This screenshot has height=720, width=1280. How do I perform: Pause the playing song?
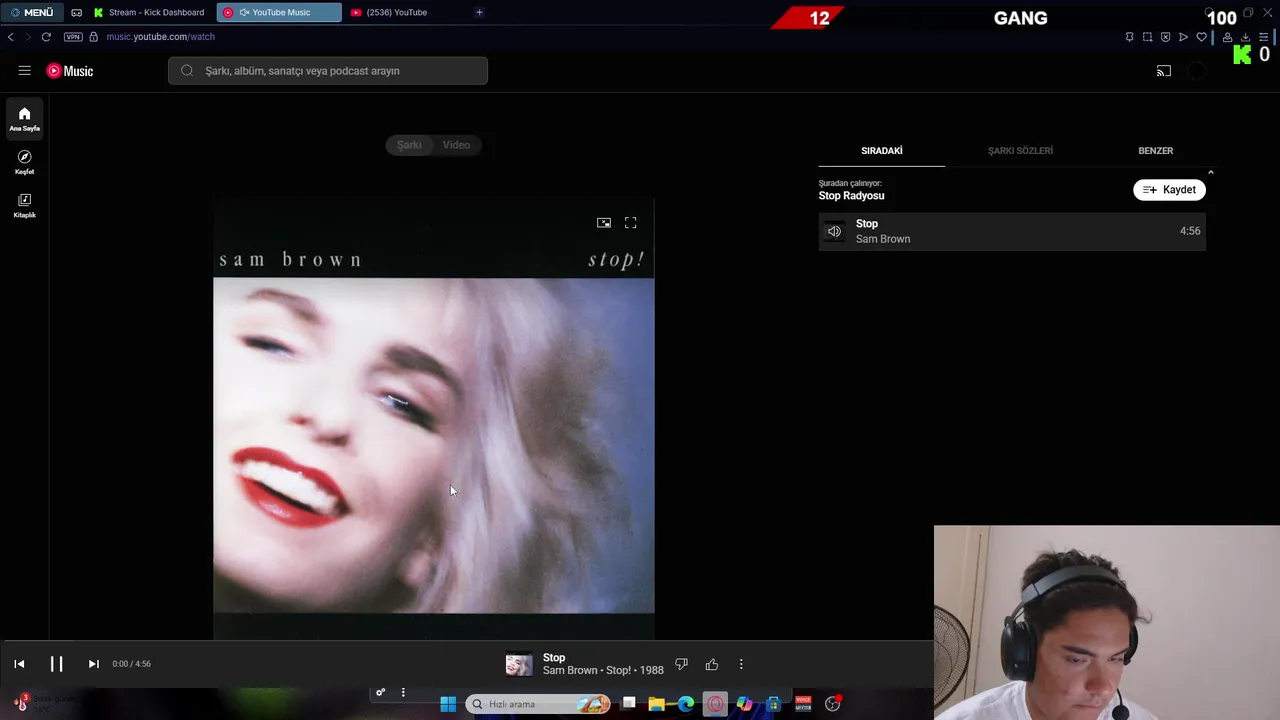click(56, 664)
